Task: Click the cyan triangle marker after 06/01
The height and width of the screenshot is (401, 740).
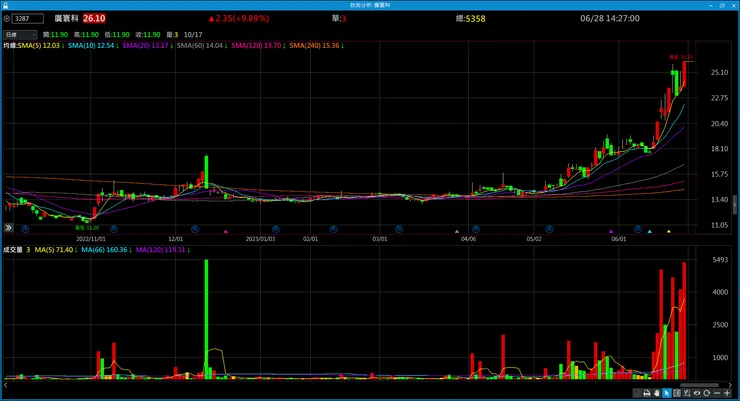Action: tap(649, 232)
